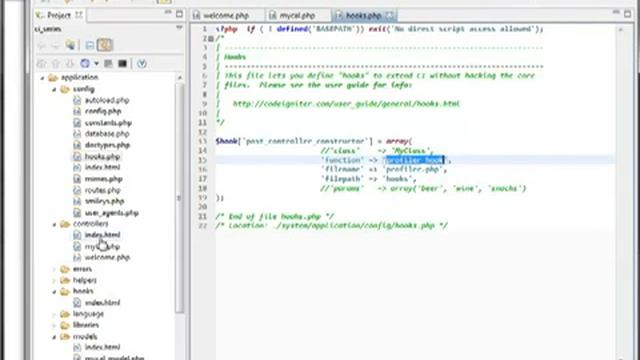
Task: Select user_agents.php in the tree
Action: click(111, 213)
